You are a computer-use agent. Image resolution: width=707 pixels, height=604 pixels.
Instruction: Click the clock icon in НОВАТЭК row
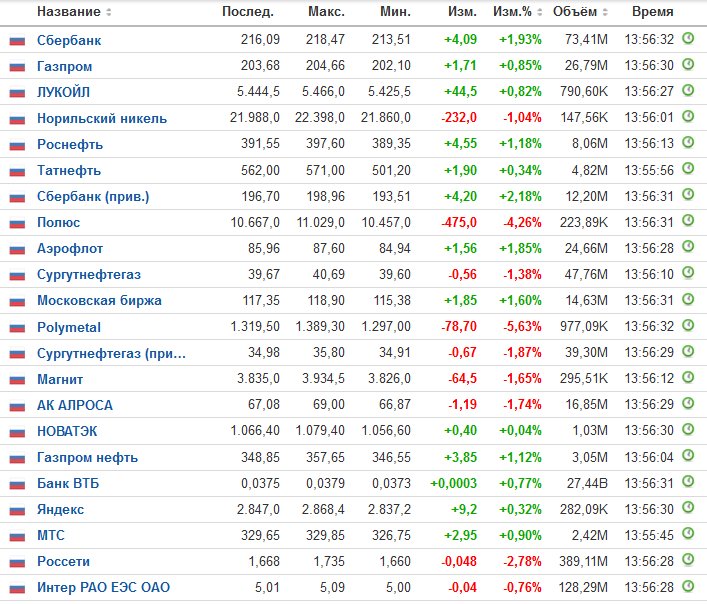[688, 430]
